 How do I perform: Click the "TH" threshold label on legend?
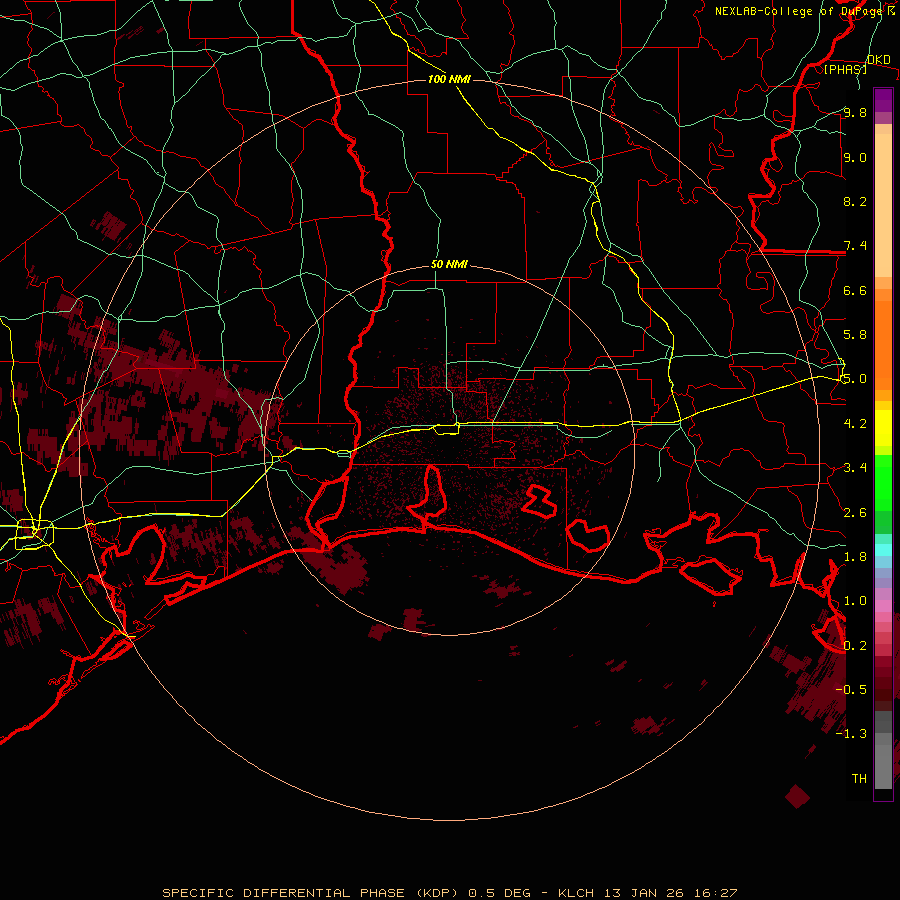click(x=859, y=778)
